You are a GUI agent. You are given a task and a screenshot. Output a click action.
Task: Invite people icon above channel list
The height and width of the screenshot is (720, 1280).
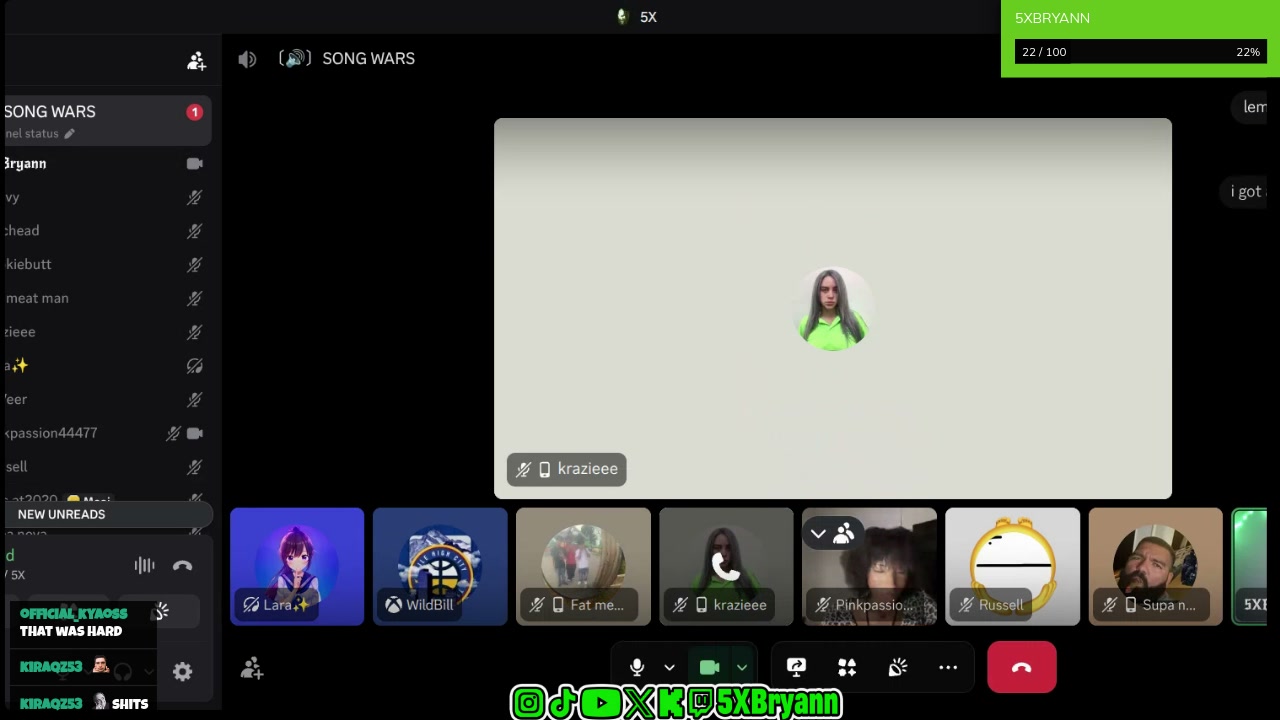[x=196, y=61]
